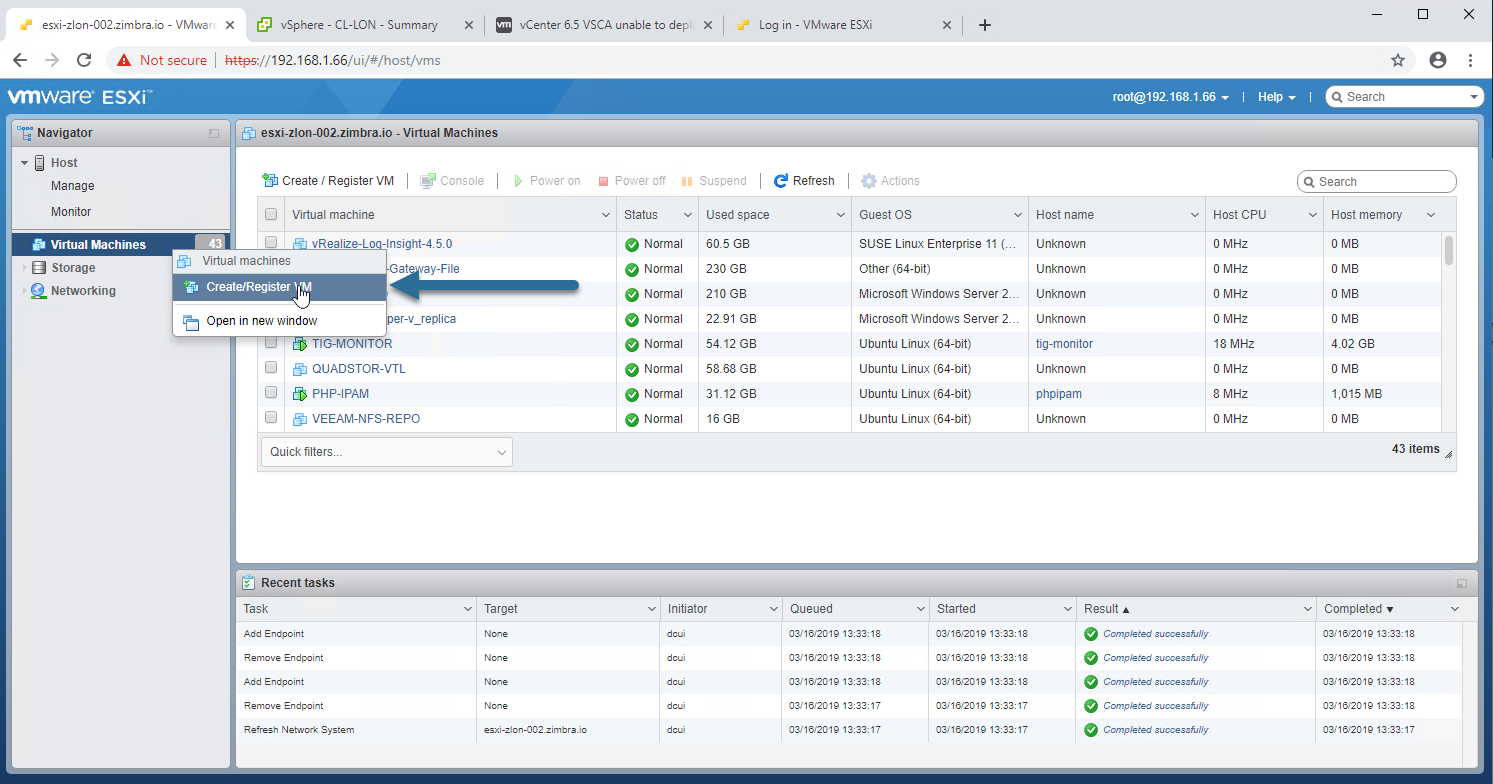
Task: Open the root@192.168.1.66 user dropdown
Action: coord(1171,97)
